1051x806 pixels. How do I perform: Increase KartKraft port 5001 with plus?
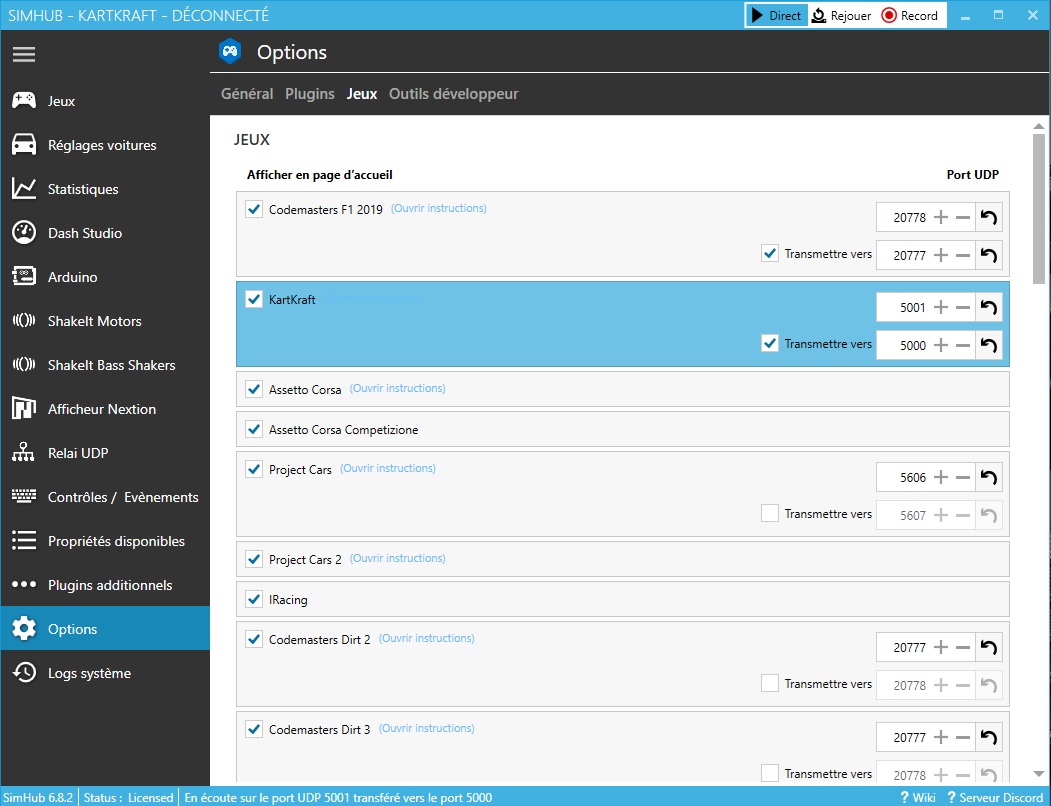click(941, 307)
